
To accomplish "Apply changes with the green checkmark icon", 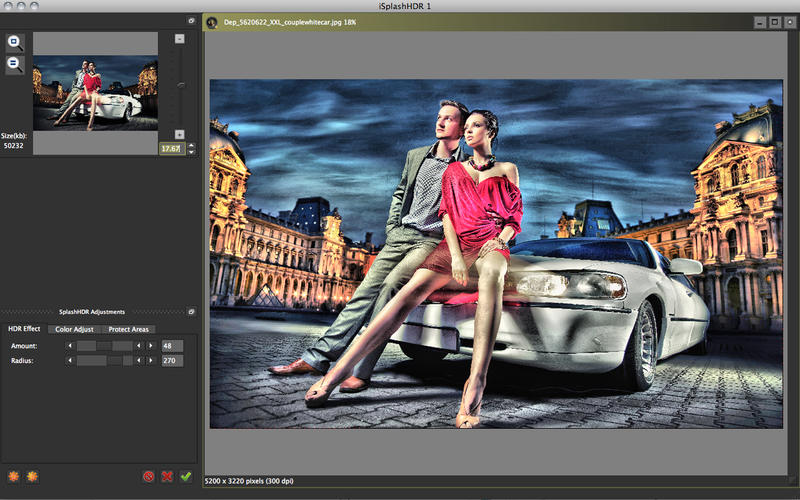I will click(x=186, y=477).
